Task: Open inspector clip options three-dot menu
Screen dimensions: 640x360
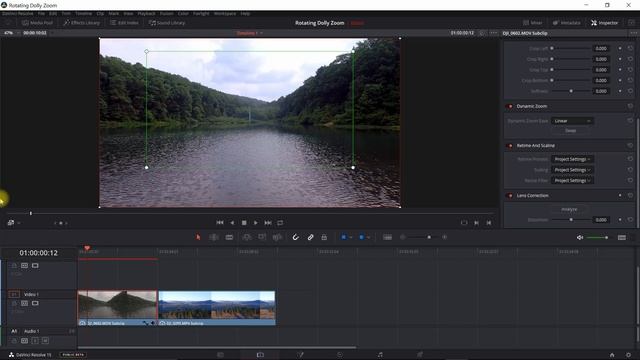Action: (633, 33)
